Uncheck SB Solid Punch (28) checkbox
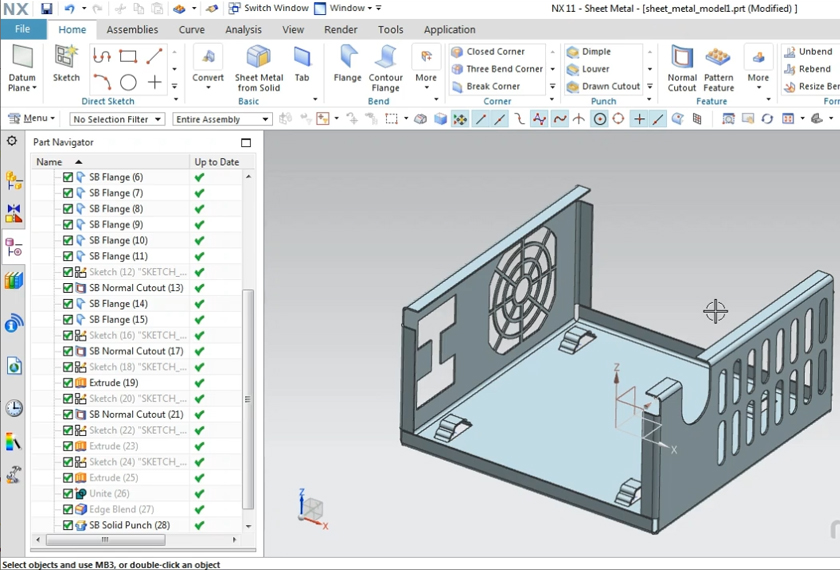Viewport: 840px width, 570px height. [68, 525]
